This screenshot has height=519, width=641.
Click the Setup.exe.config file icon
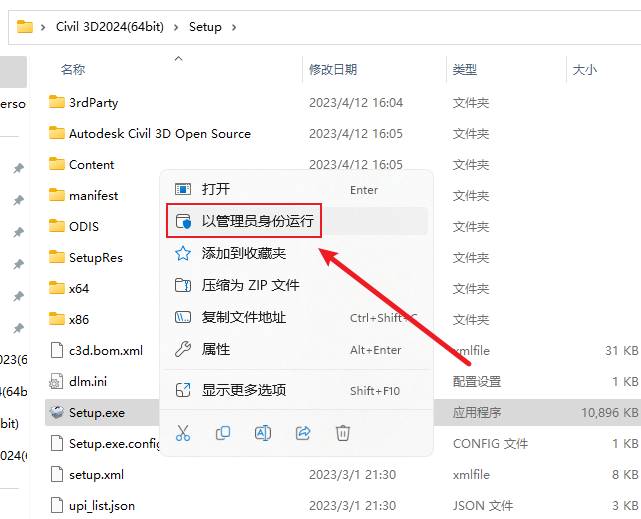57,443
